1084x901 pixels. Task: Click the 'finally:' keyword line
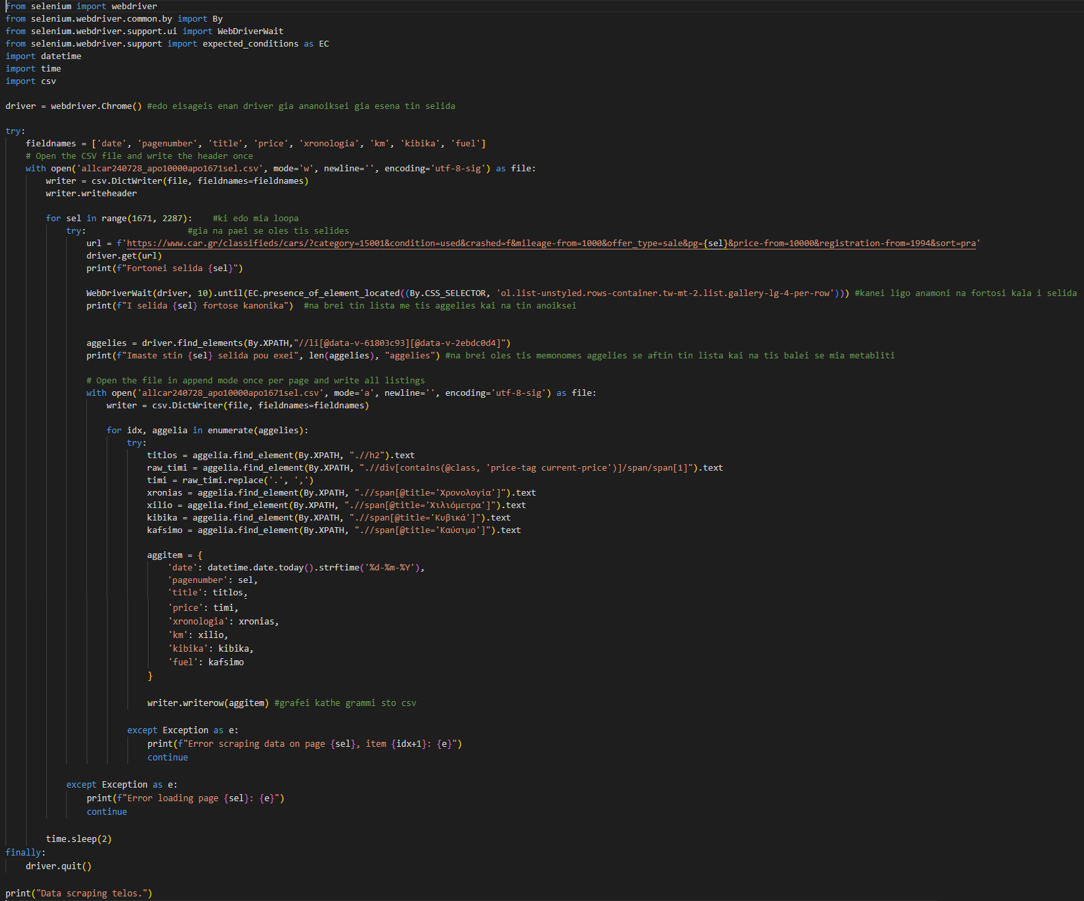(x=26, y=853)
